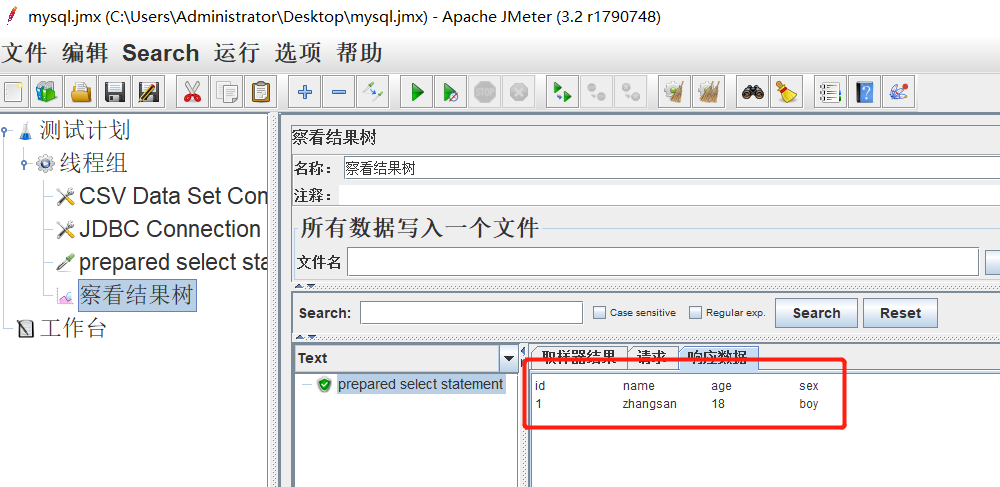Click the Help question-mark book icon

(x=864, y=92)
